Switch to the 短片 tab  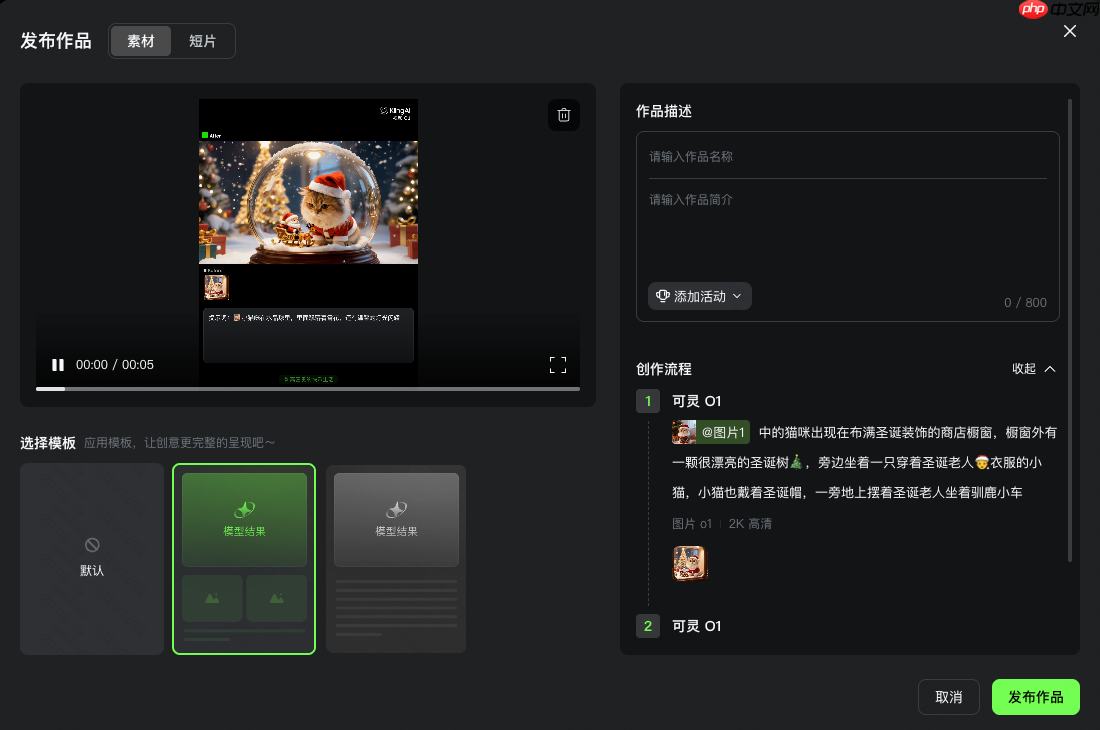tap(202, 41)
